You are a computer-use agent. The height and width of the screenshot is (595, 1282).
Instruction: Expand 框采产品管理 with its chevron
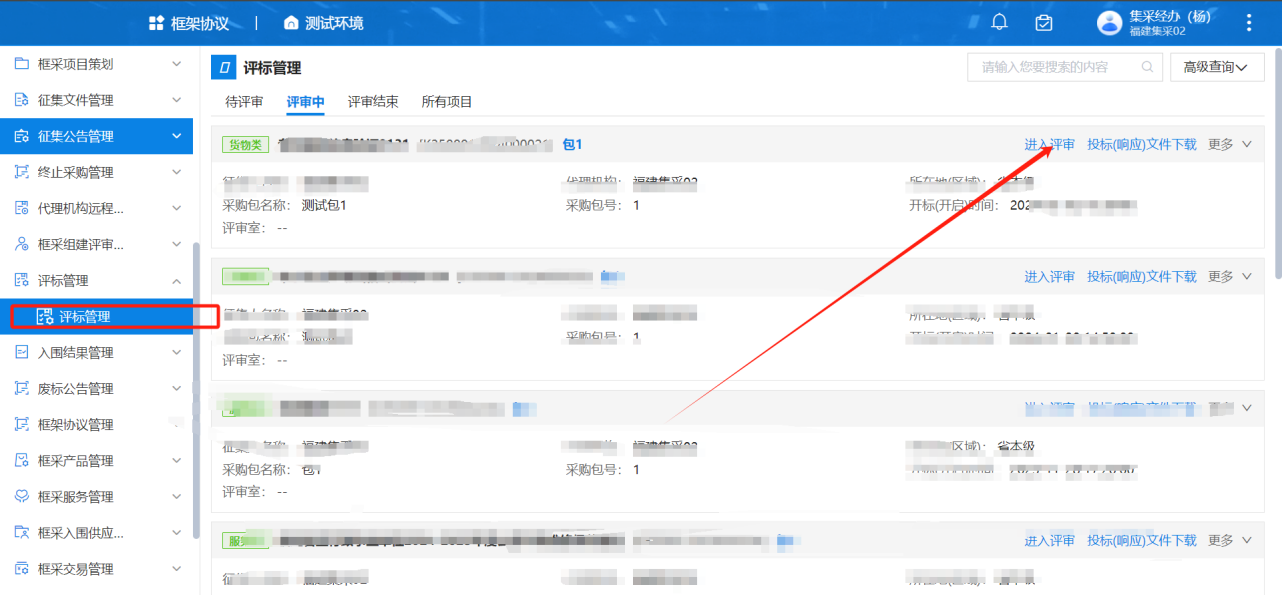coord(177,460)
